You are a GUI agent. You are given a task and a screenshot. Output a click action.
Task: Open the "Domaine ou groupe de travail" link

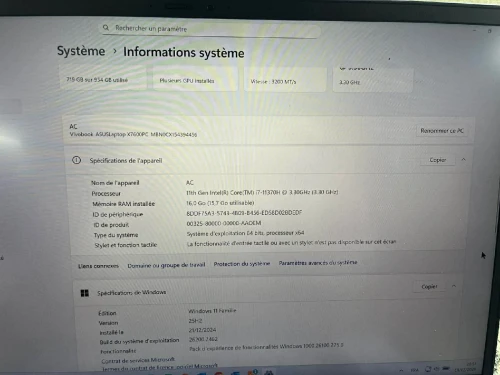pyautogui.click(x=166, y=265)
